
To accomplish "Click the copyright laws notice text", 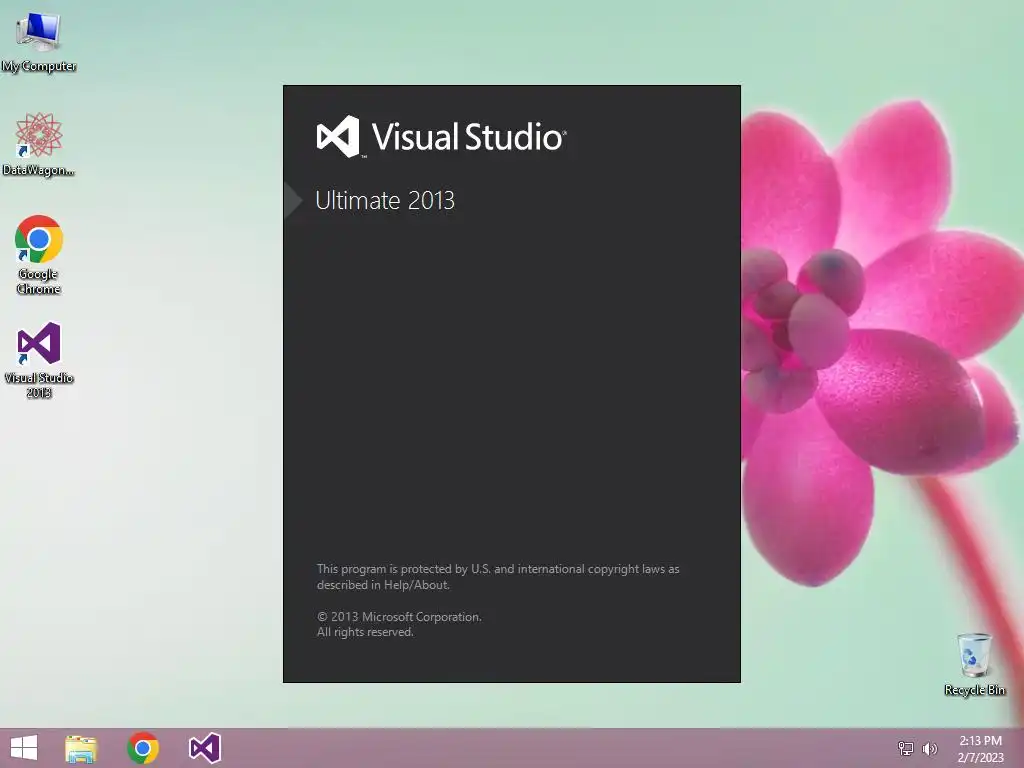I will (498, 577).
